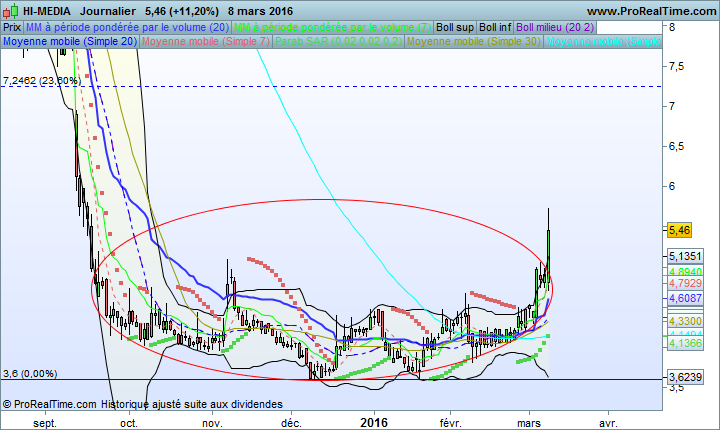The height and width of the screenshot is (430, 720).
Task: Click the 7,5 value on price scale
Action: (x=676, y=67)
